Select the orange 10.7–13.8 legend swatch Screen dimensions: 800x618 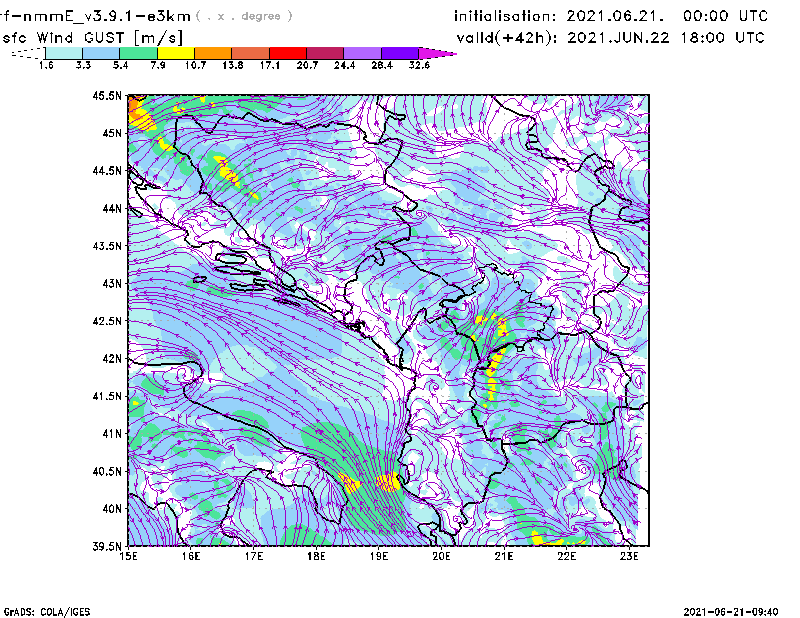(213, 53)
